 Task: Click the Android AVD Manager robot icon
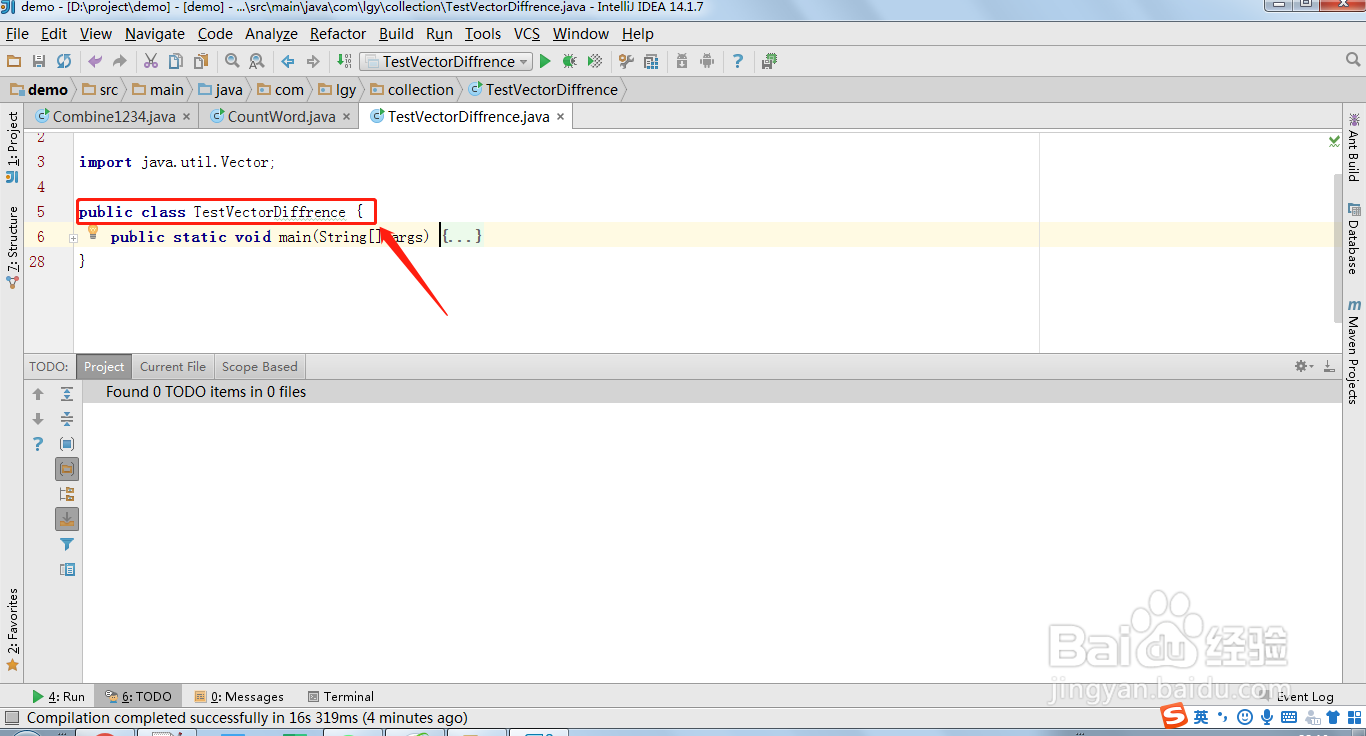point(707,61)
